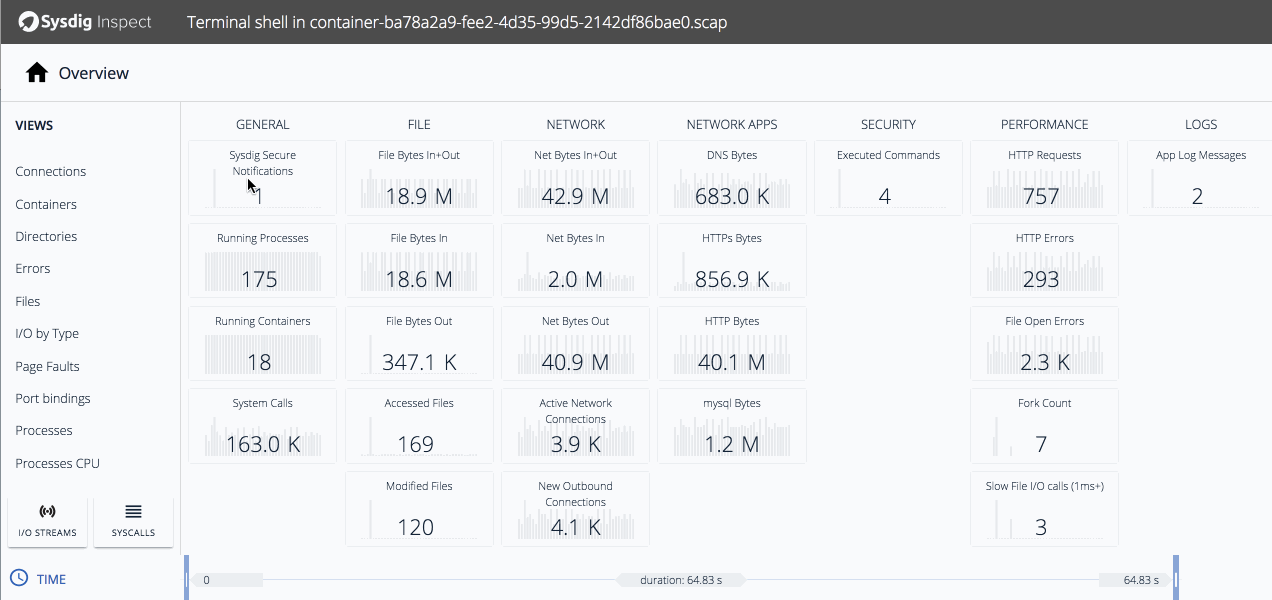Select the HTTP Requests tile
The height and width of the screenshot is (600, 1272).
tap(1045, 178)
